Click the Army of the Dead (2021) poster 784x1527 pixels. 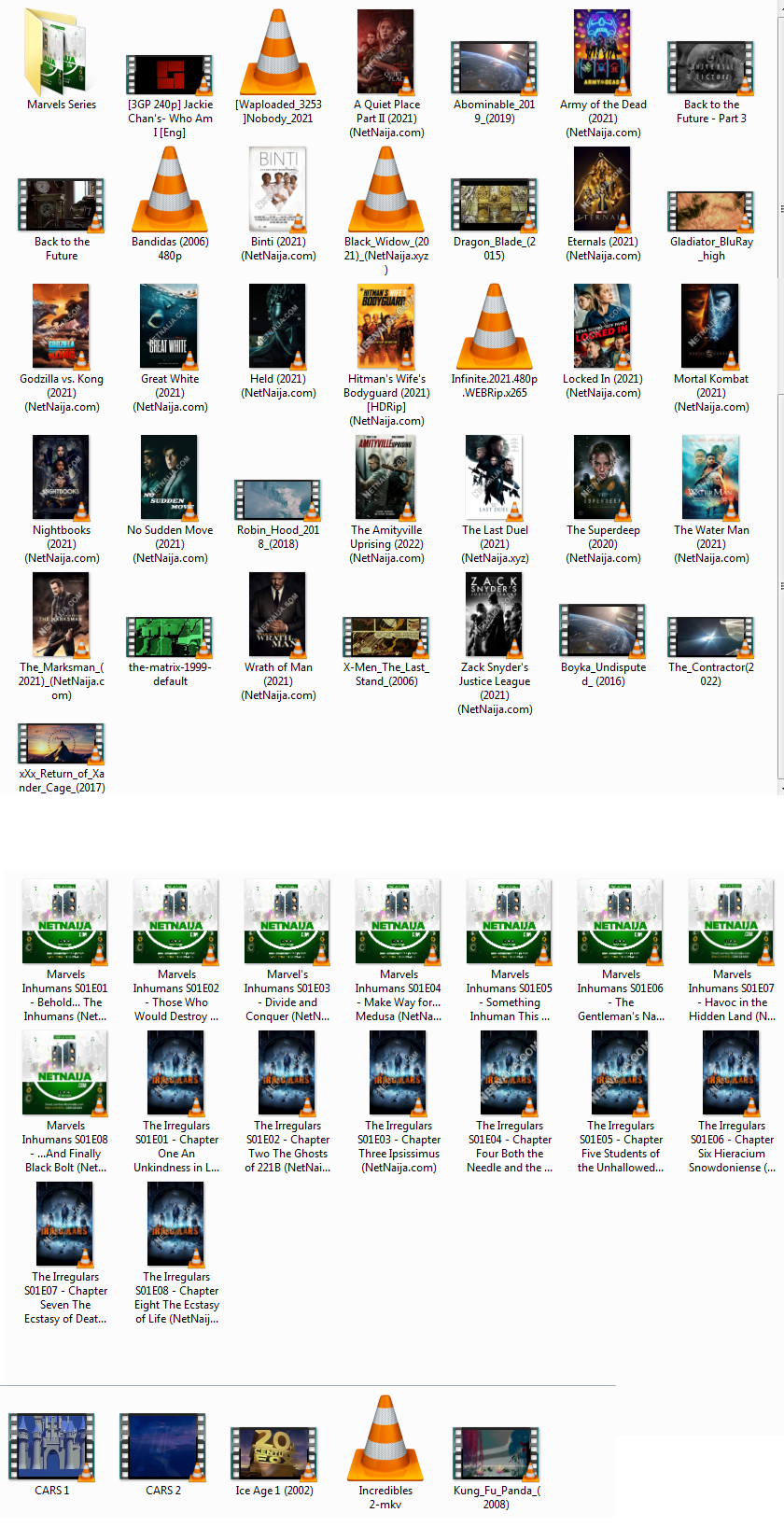click(603, 52)
